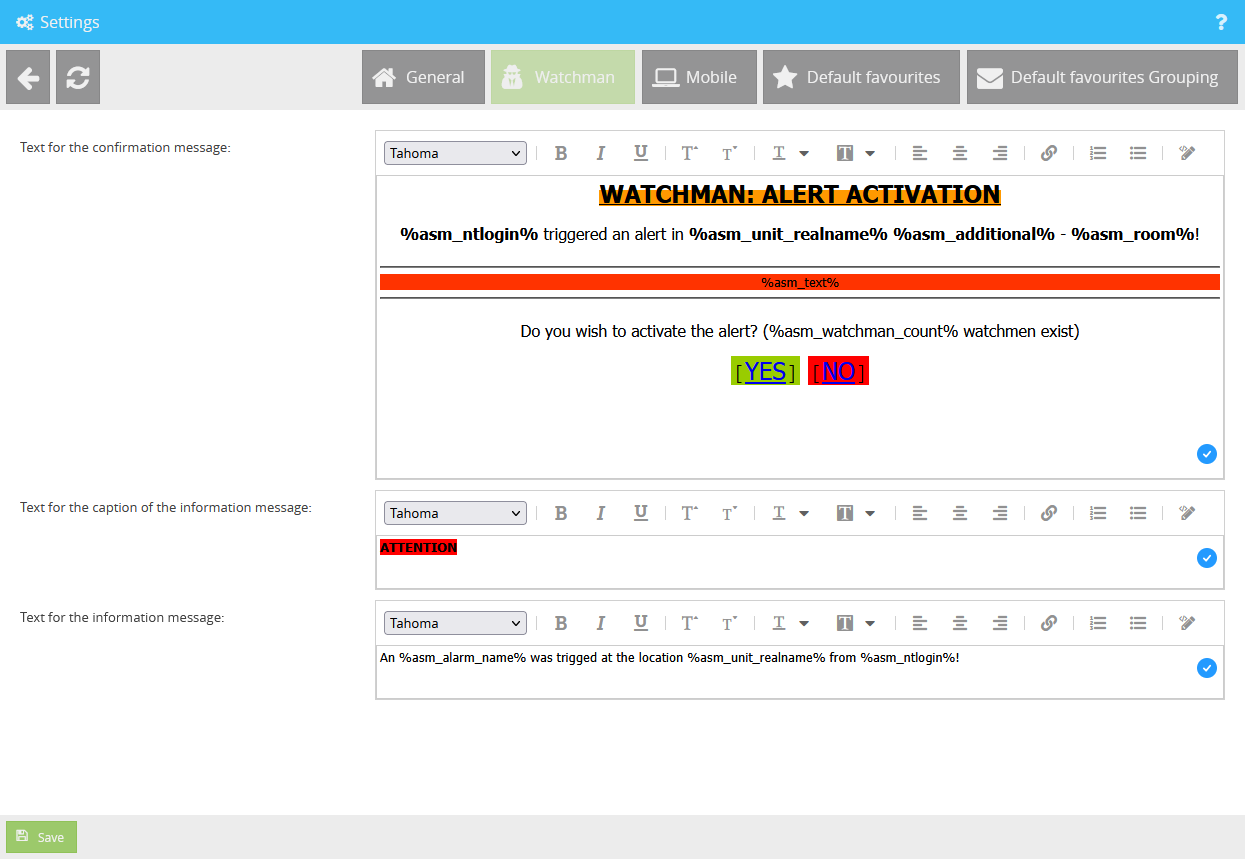The height and width of the screenshot is (859, 1245).
Task: Insert link in confirmation message editor
Action: click(1049, 153)
